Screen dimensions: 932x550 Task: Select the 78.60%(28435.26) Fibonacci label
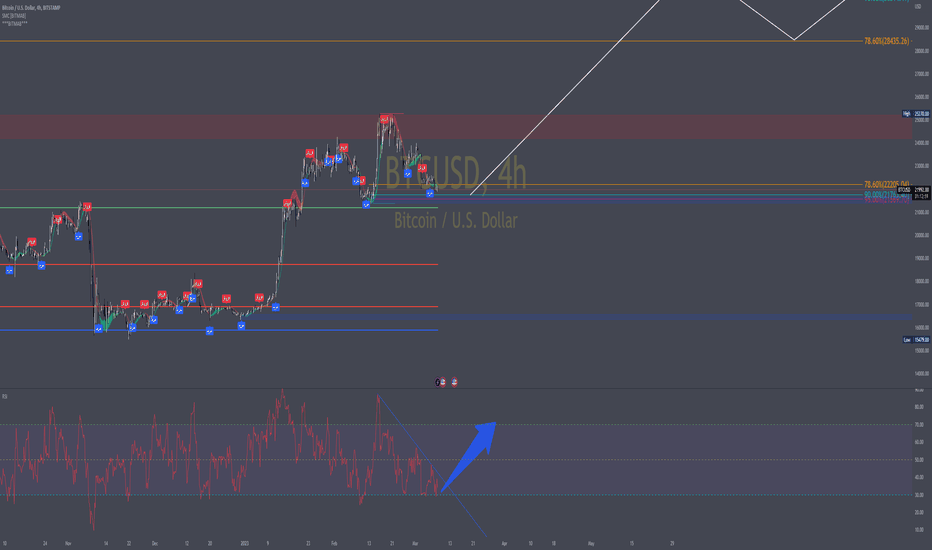(x=886, y=41)
